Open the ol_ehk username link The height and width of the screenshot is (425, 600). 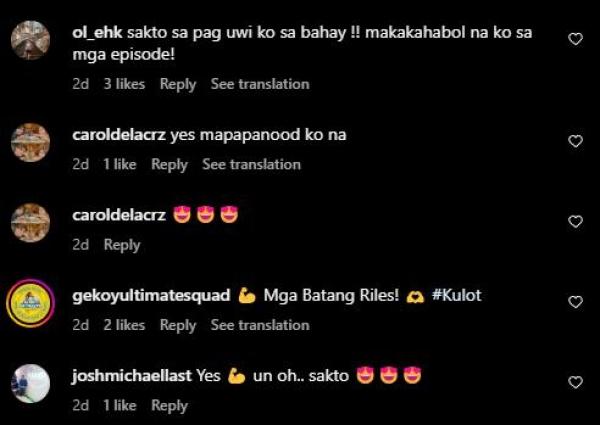97,33
